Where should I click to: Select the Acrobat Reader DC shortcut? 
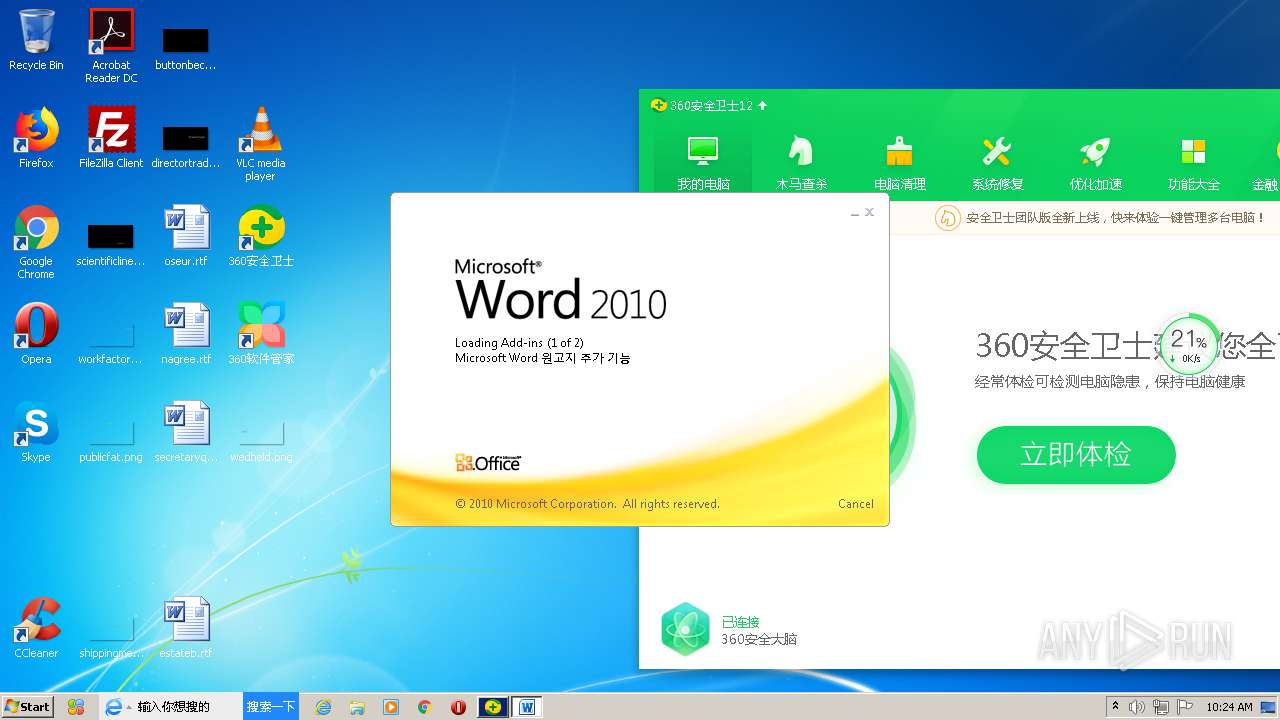pyautogui.click(x=111, y=46)
